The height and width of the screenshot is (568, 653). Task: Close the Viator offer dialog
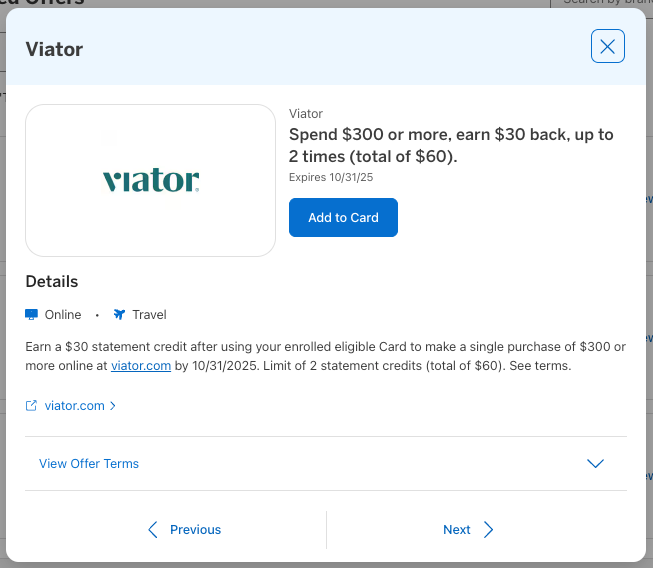point(608,46)
